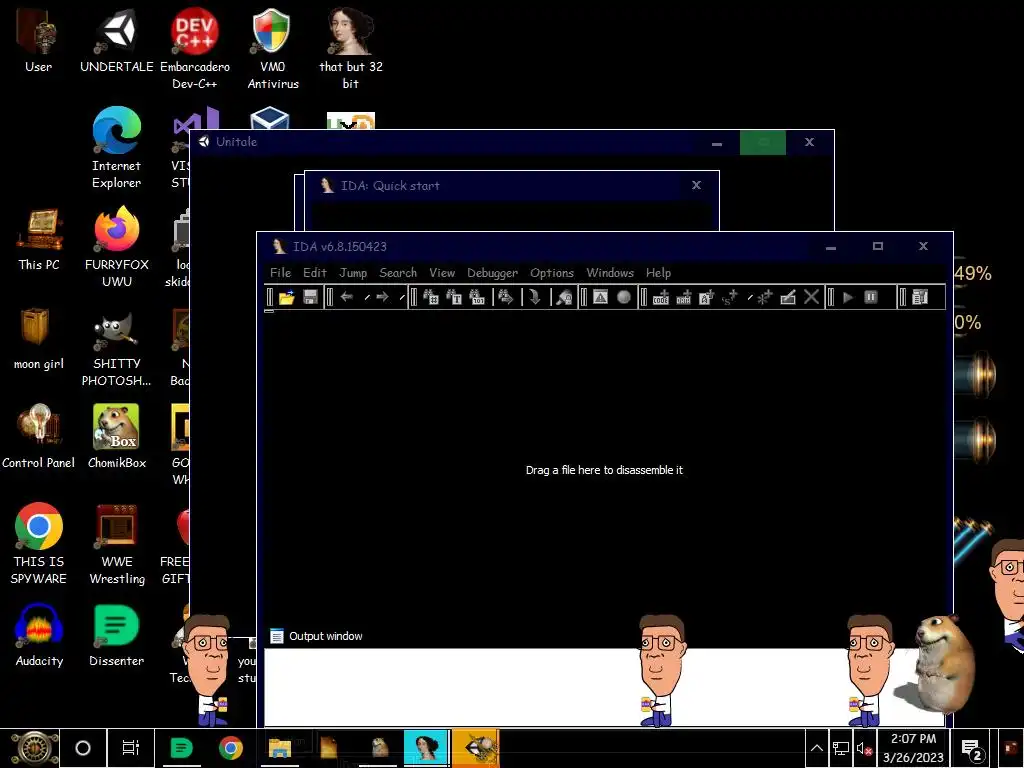Click the convert to DATA icon
The image size is (1024, 768).
pyautogui.click(x=684, y=298)
